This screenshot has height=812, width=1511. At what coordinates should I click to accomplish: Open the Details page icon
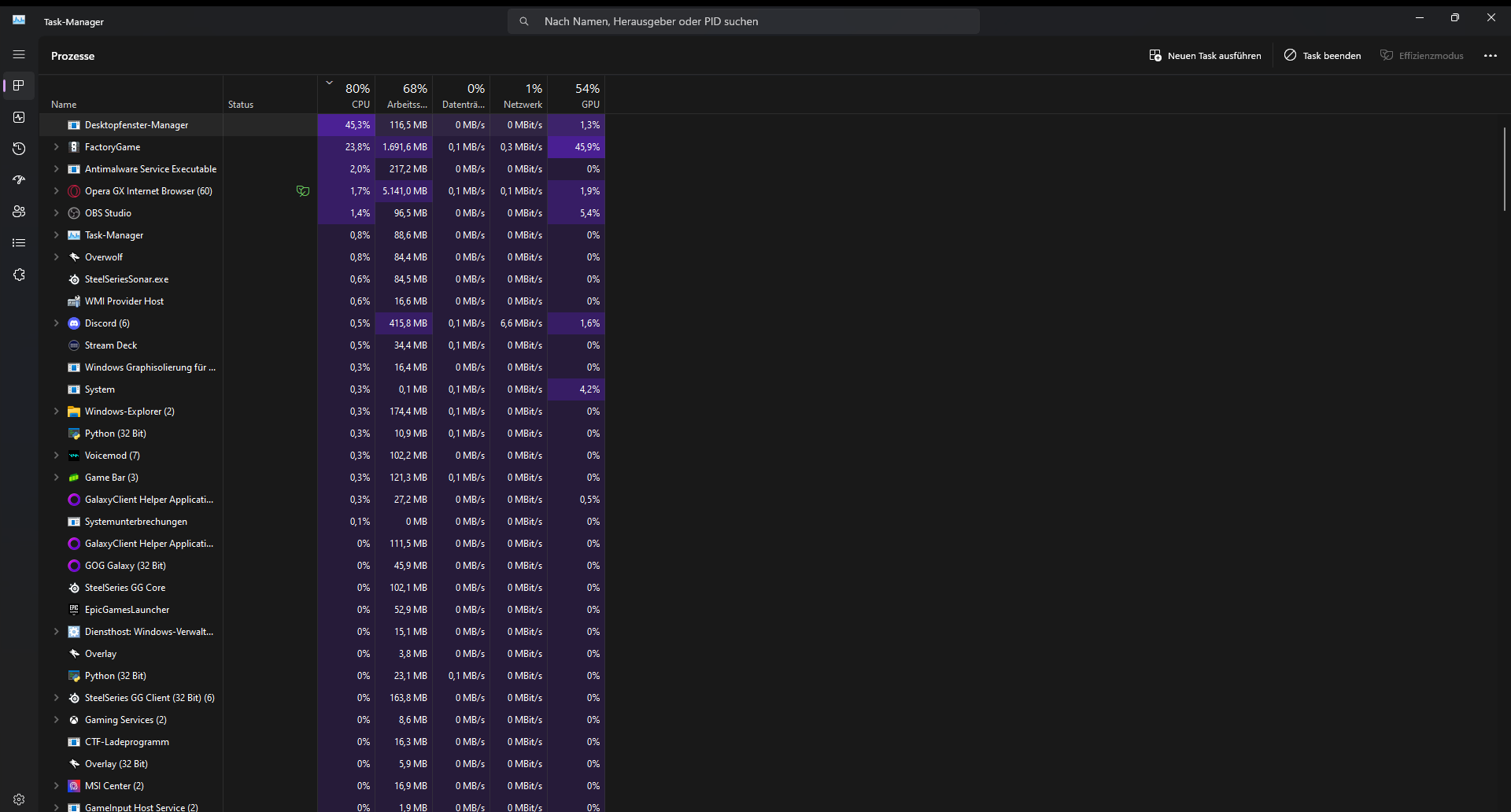(19, 243)
